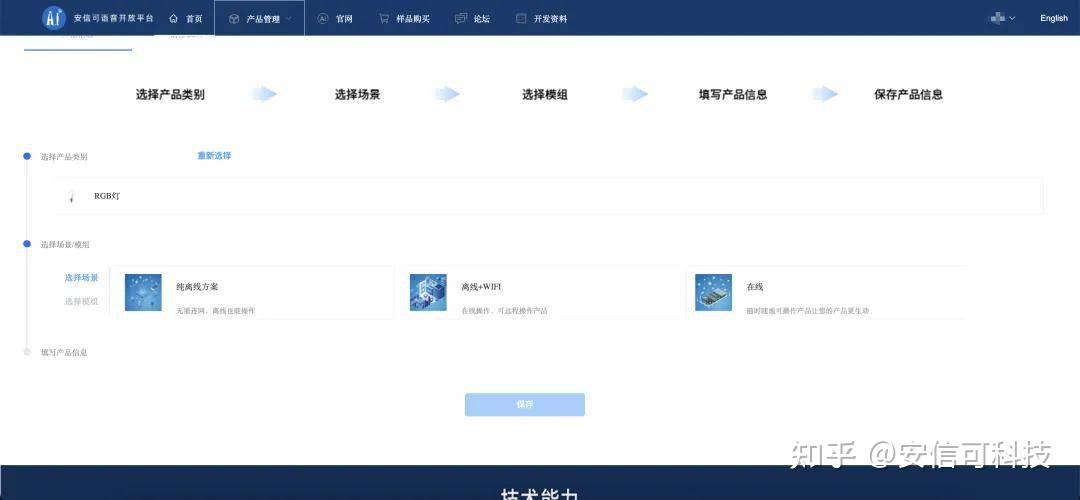Select the 选择场景 side tab
1080x500 pixels.
click(81, 278)
